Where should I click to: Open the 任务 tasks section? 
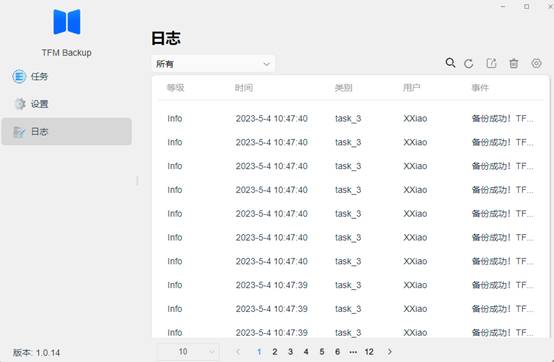67,76
